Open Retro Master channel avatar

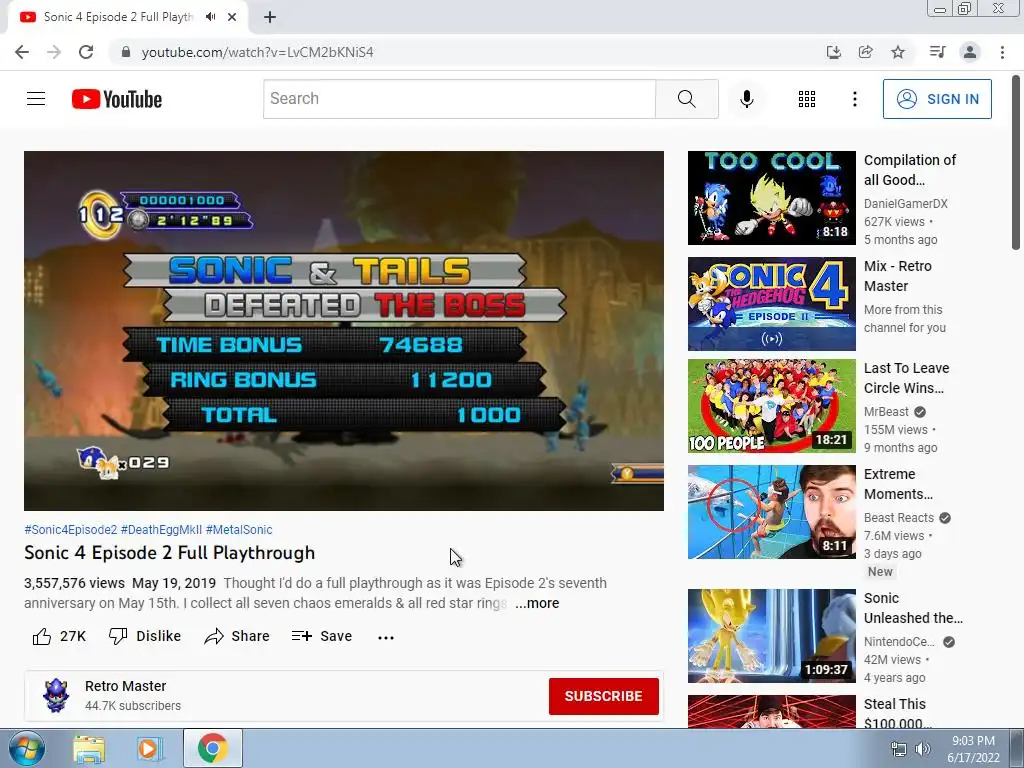click(x=56, y=696)
